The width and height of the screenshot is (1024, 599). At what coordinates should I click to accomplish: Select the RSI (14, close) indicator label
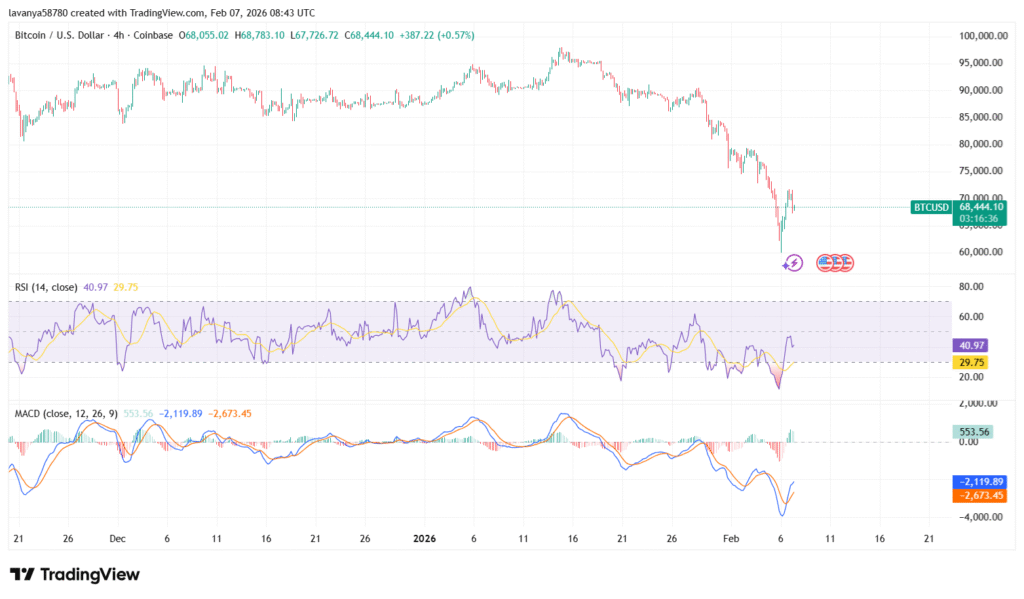tap(48, 288)
